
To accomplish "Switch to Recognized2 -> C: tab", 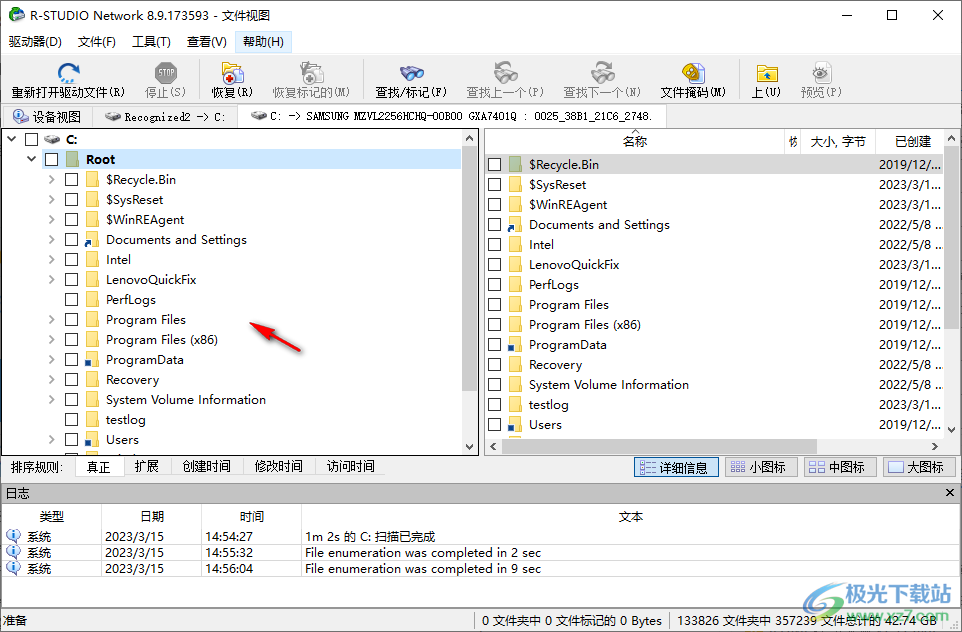I will 164,117.
